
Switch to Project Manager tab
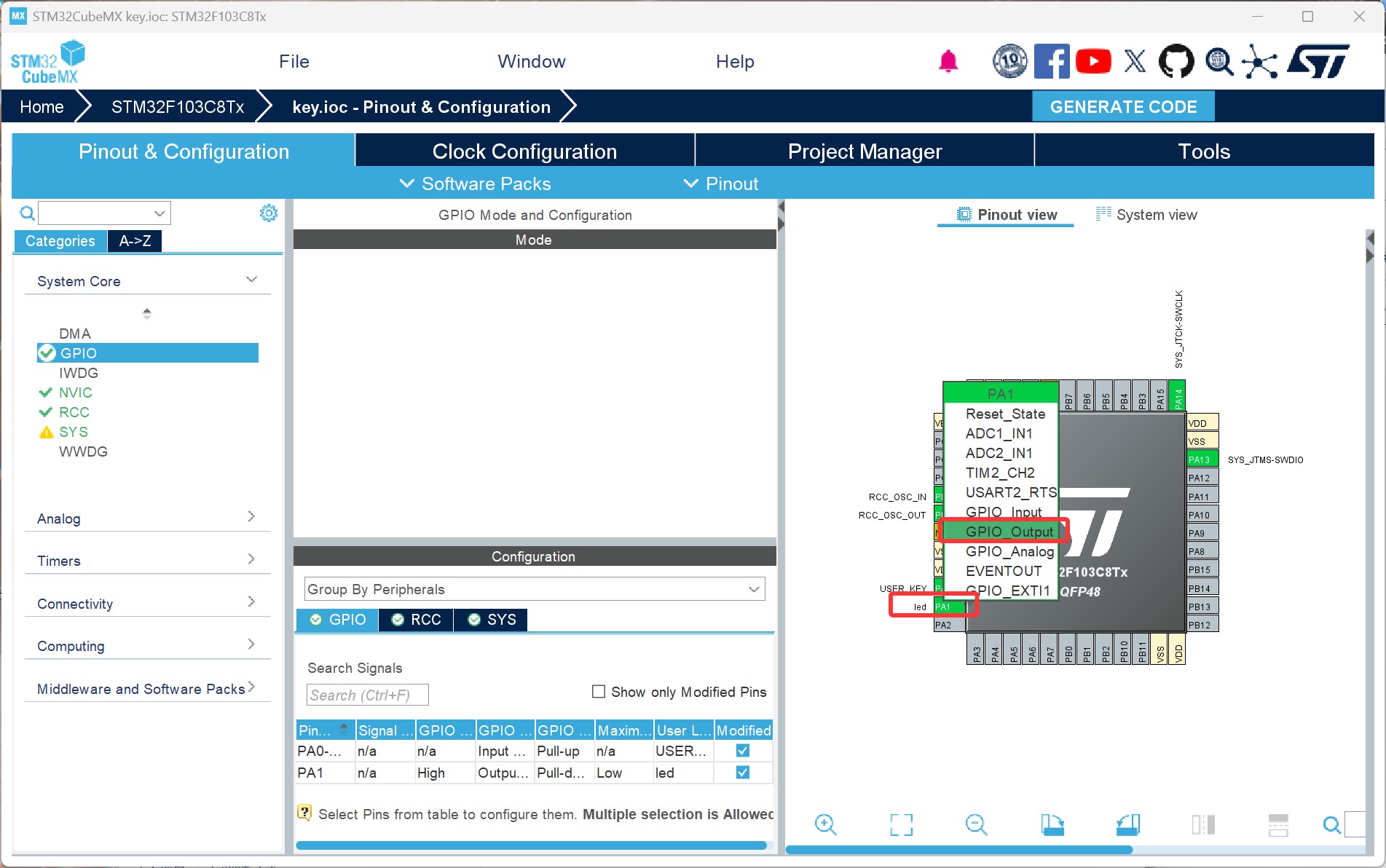tap(865, 151)
